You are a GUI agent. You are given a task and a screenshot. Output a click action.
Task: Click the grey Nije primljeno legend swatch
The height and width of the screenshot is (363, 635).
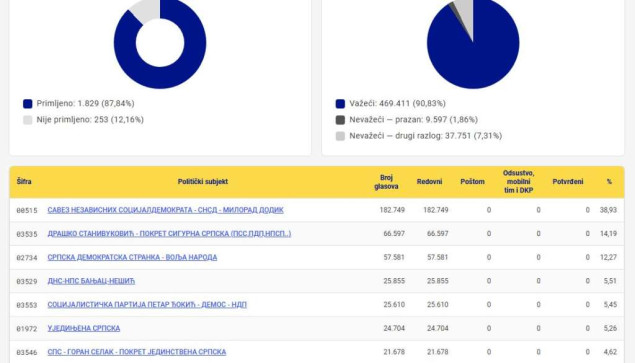point(28,120)
